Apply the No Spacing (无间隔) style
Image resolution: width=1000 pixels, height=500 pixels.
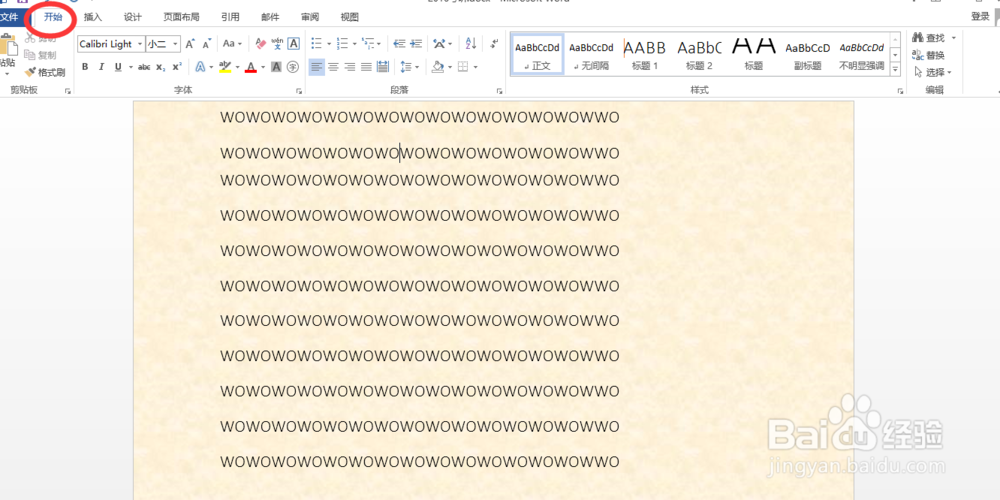[x=591, y=55]
